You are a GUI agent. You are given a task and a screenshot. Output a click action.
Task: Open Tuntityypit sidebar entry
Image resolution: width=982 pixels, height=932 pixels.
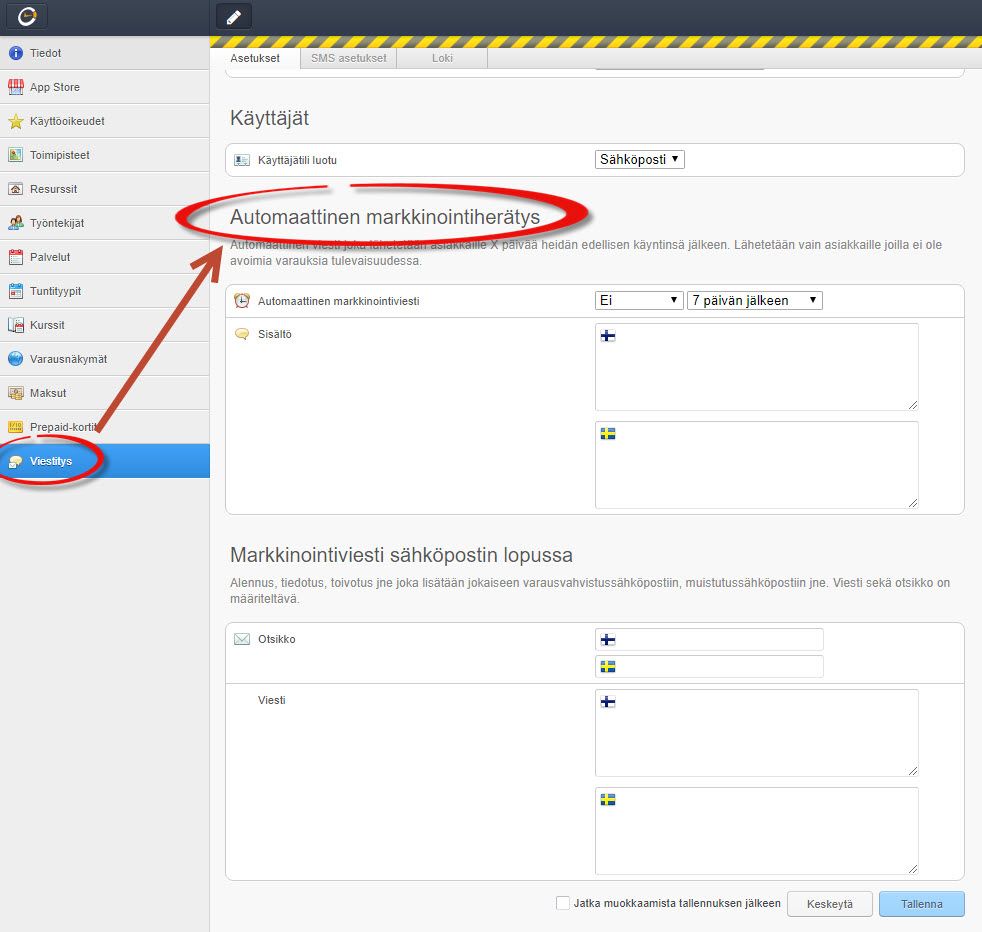tap(105, 291)
